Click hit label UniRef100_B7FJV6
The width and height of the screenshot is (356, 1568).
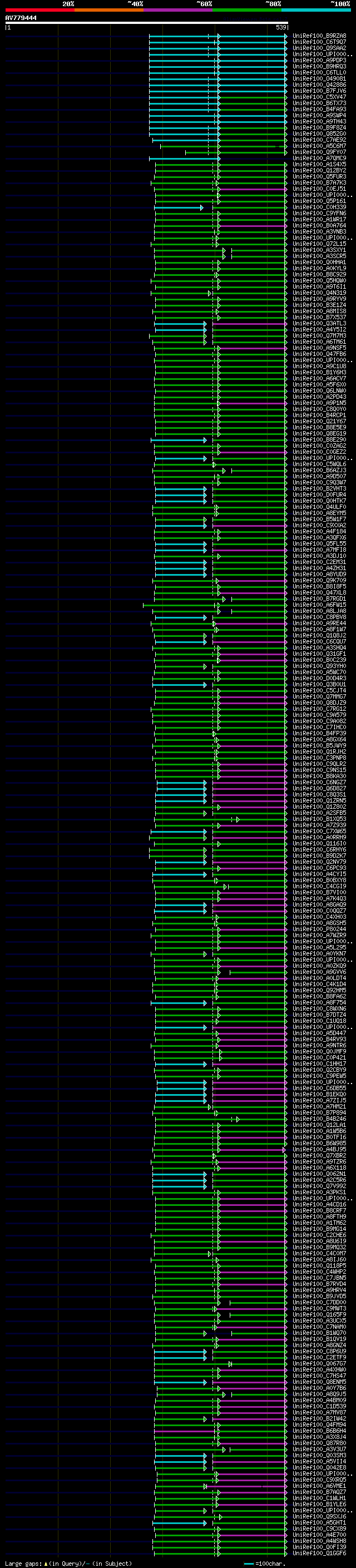319,91
